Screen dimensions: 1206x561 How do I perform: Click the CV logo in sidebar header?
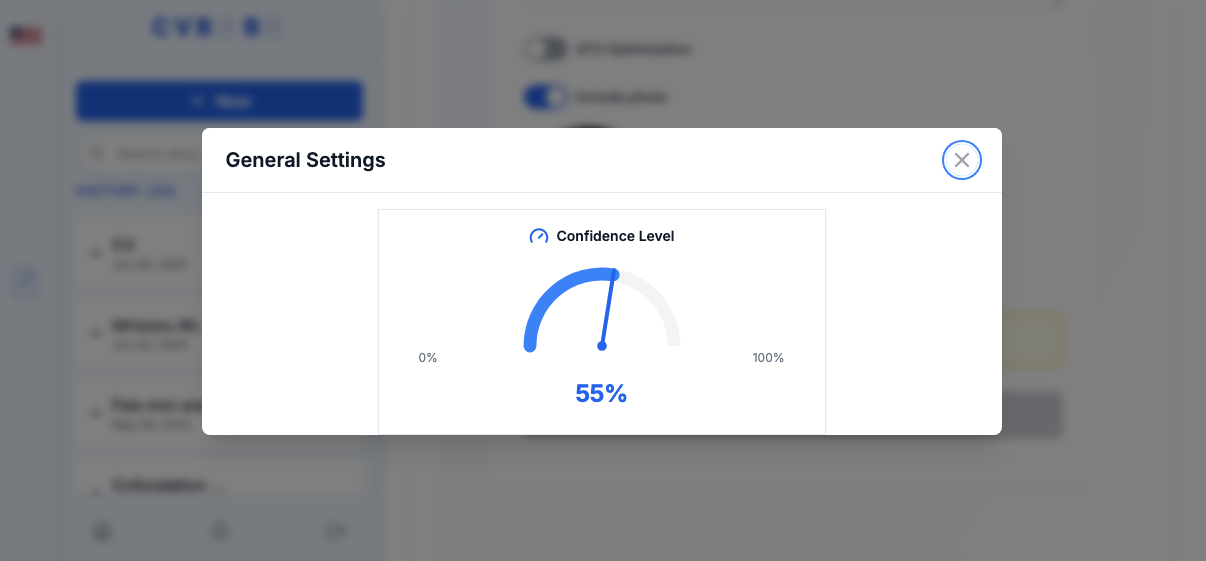218,29
